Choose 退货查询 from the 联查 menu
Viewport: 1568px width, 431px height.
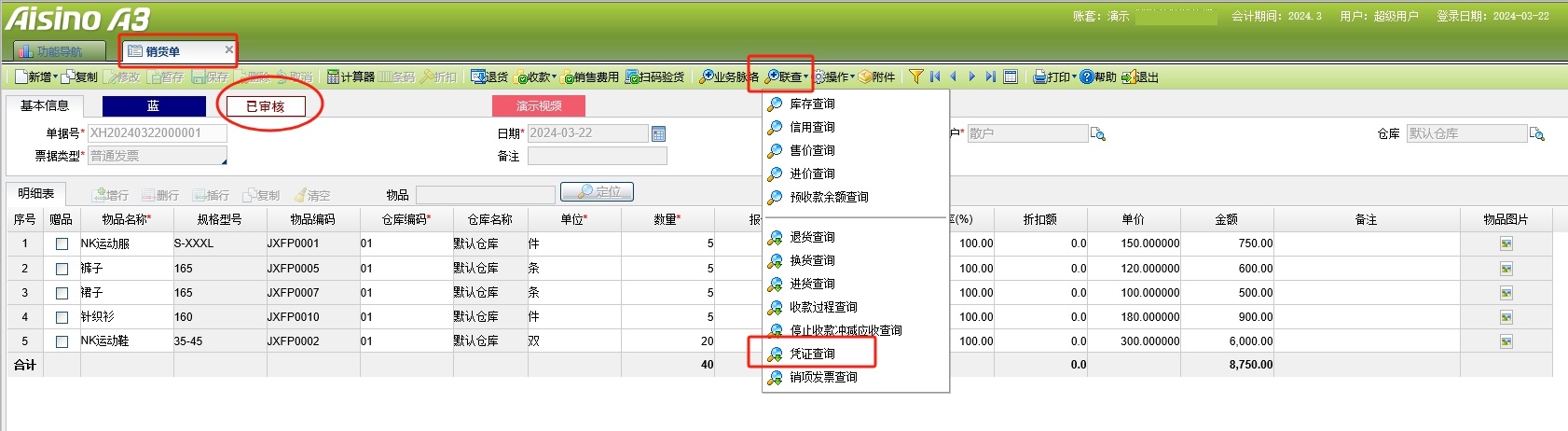812,237
